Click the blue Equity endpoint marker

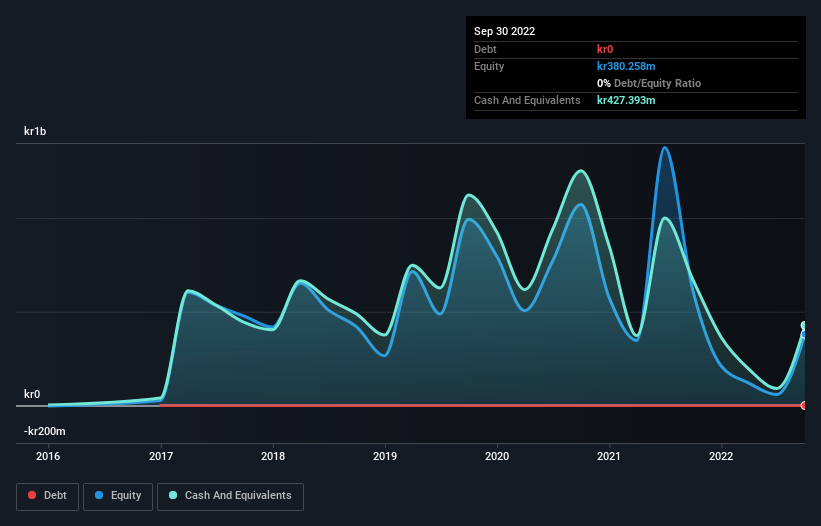pyautogui.click(x=804, y=334)
